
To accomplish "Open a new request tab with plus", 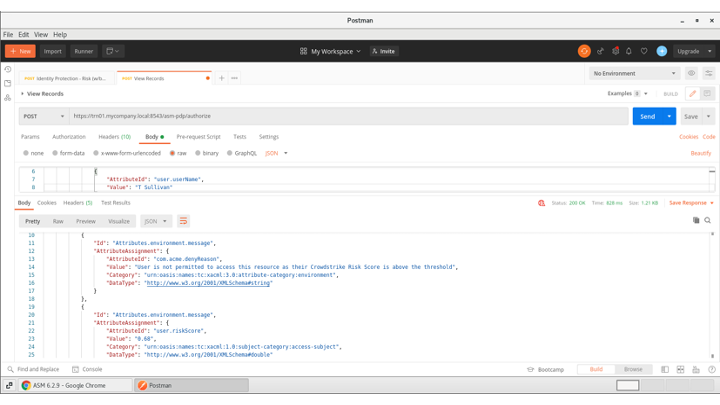I will tap(222, 78).
